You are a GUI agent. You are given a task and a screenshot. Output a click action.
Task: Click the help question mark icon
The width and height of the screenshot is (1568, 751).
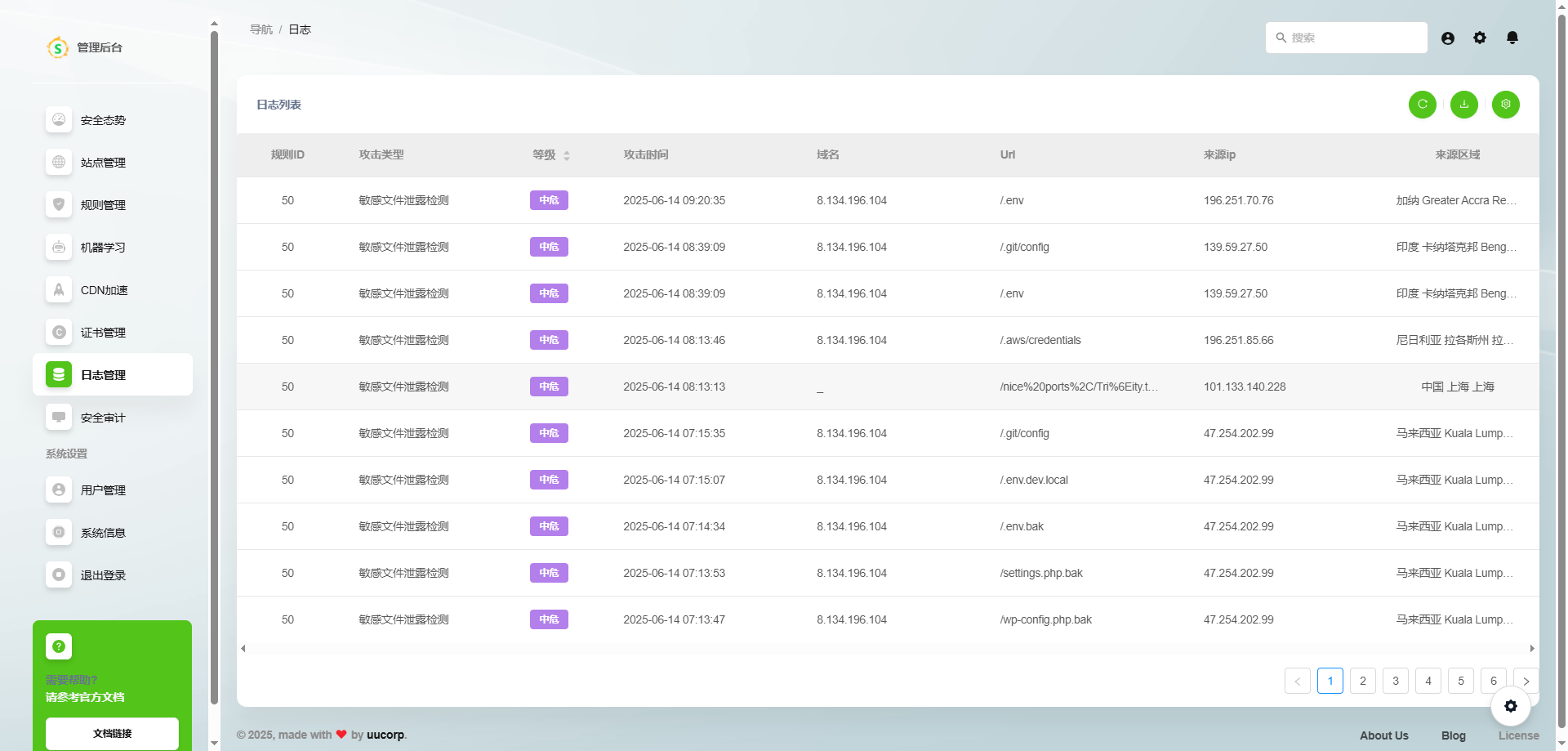pyautogui.click(x=59, y=646)
